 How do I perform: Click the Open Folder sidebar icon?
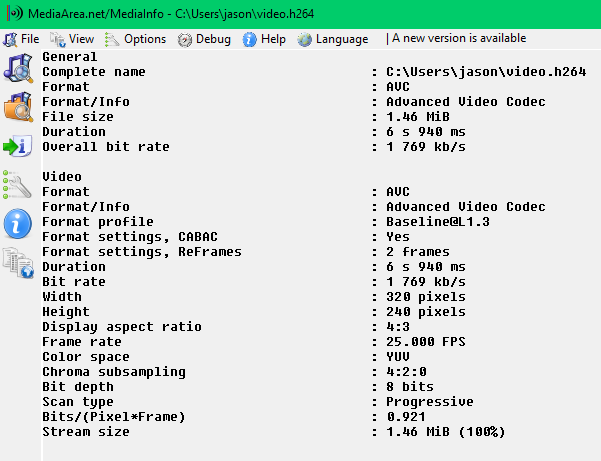18,107
